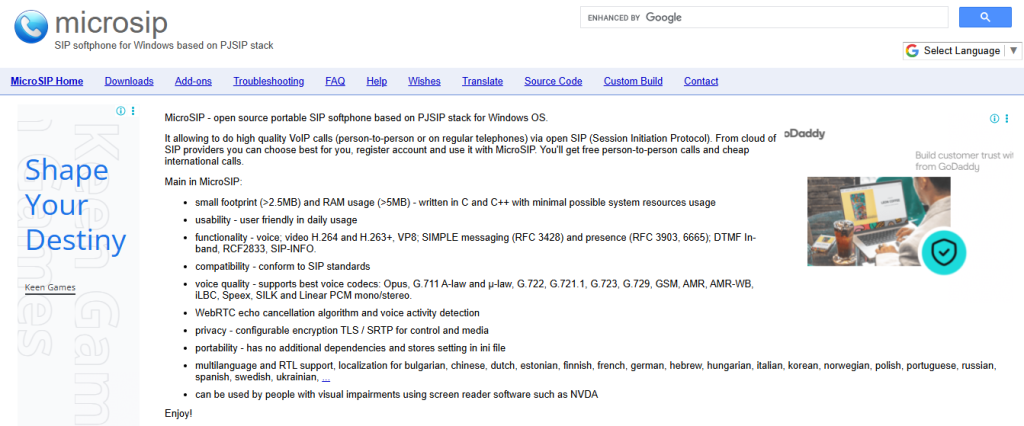Go to the Add-ons page
1024x426 pixels.
193,81
